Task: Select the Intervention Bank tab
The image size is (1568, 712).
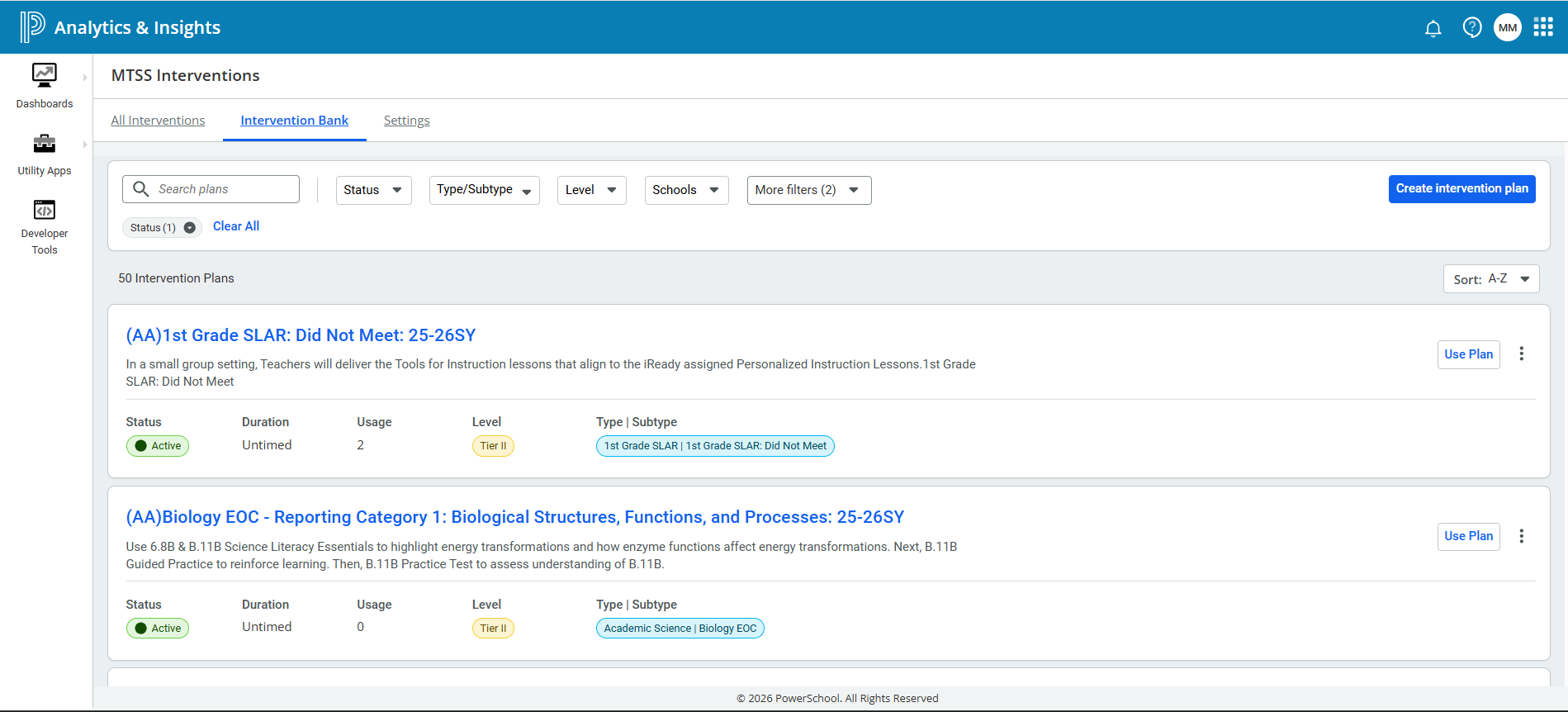Action: click(295, 121)
